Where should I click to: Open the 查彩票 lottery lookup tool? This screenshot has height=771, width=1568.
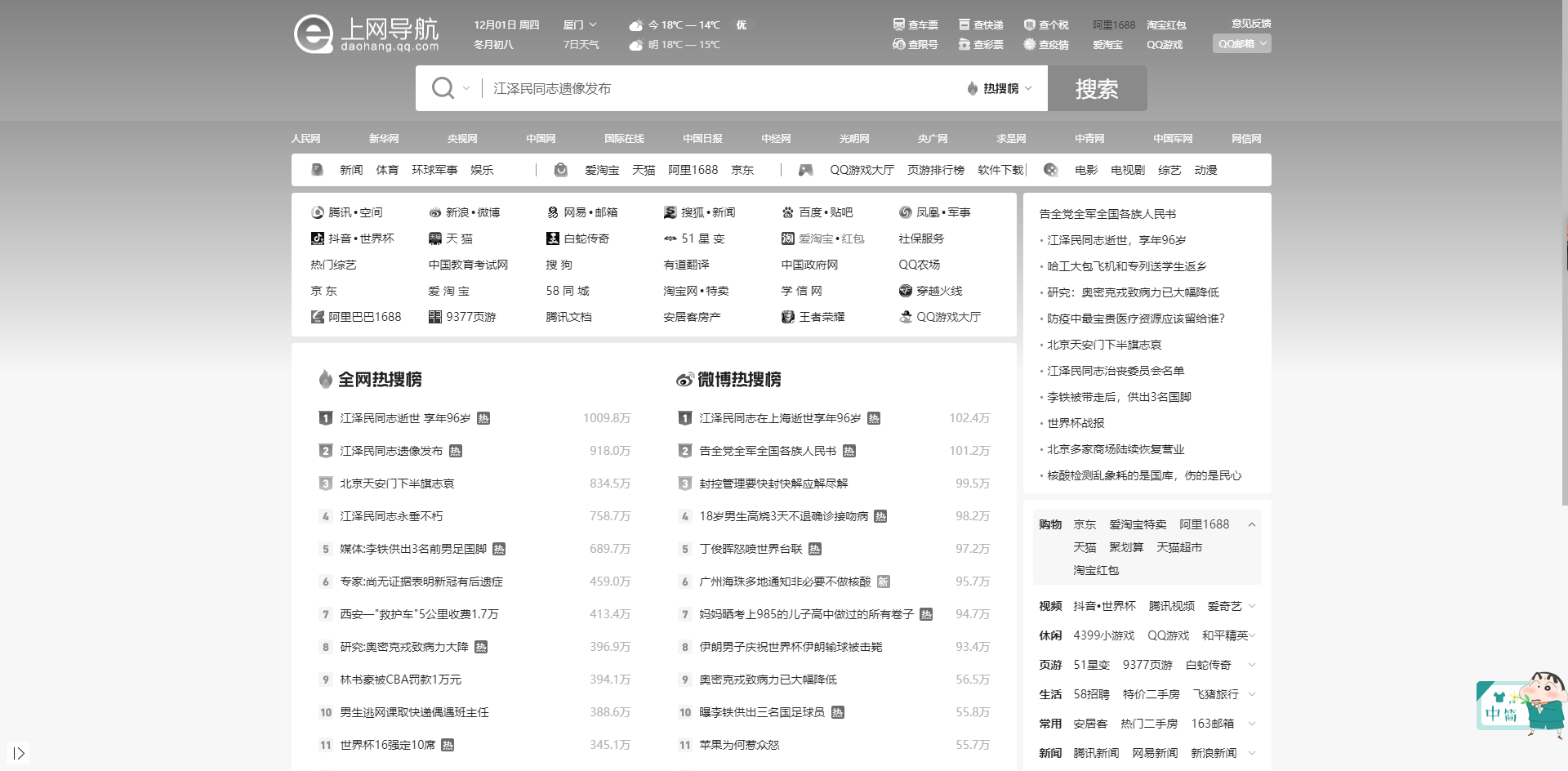[x=982, y=45]
